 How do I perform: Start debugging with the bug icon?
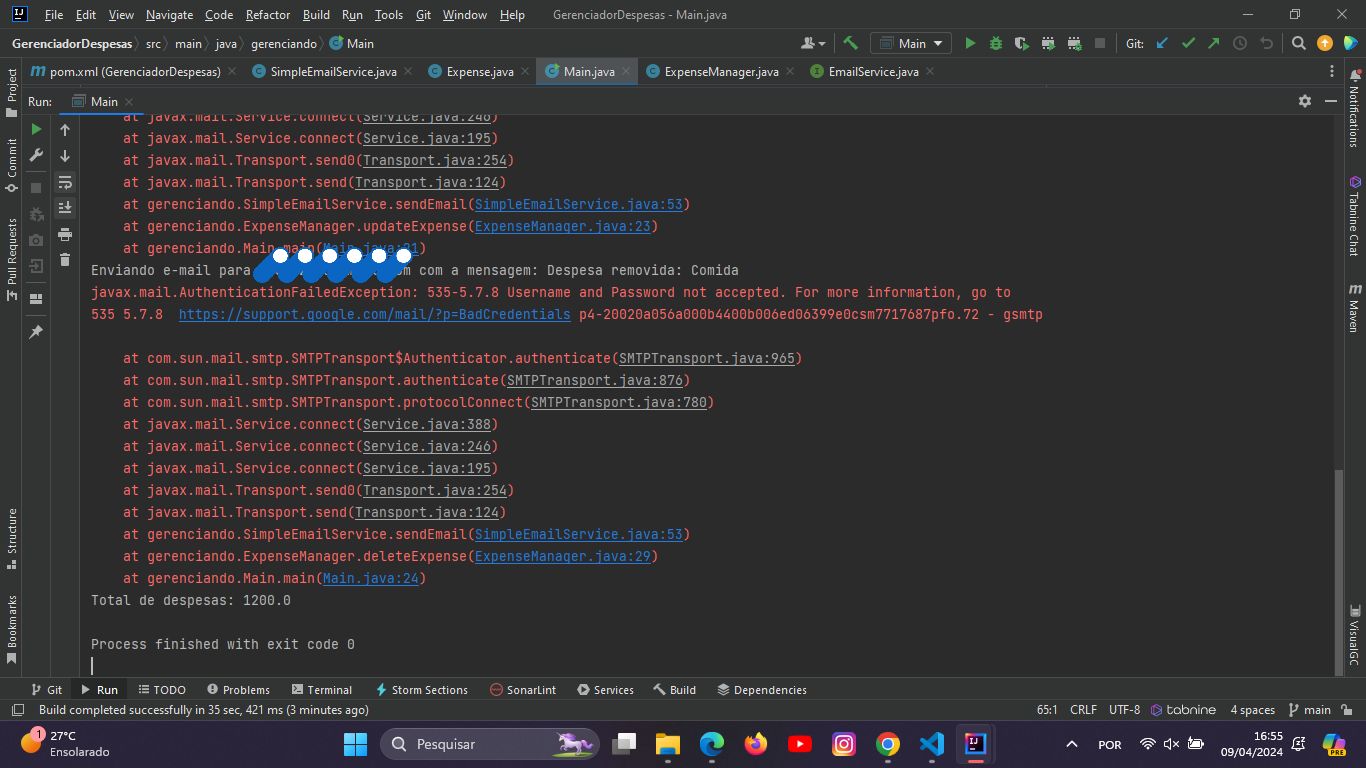point(995,43)
